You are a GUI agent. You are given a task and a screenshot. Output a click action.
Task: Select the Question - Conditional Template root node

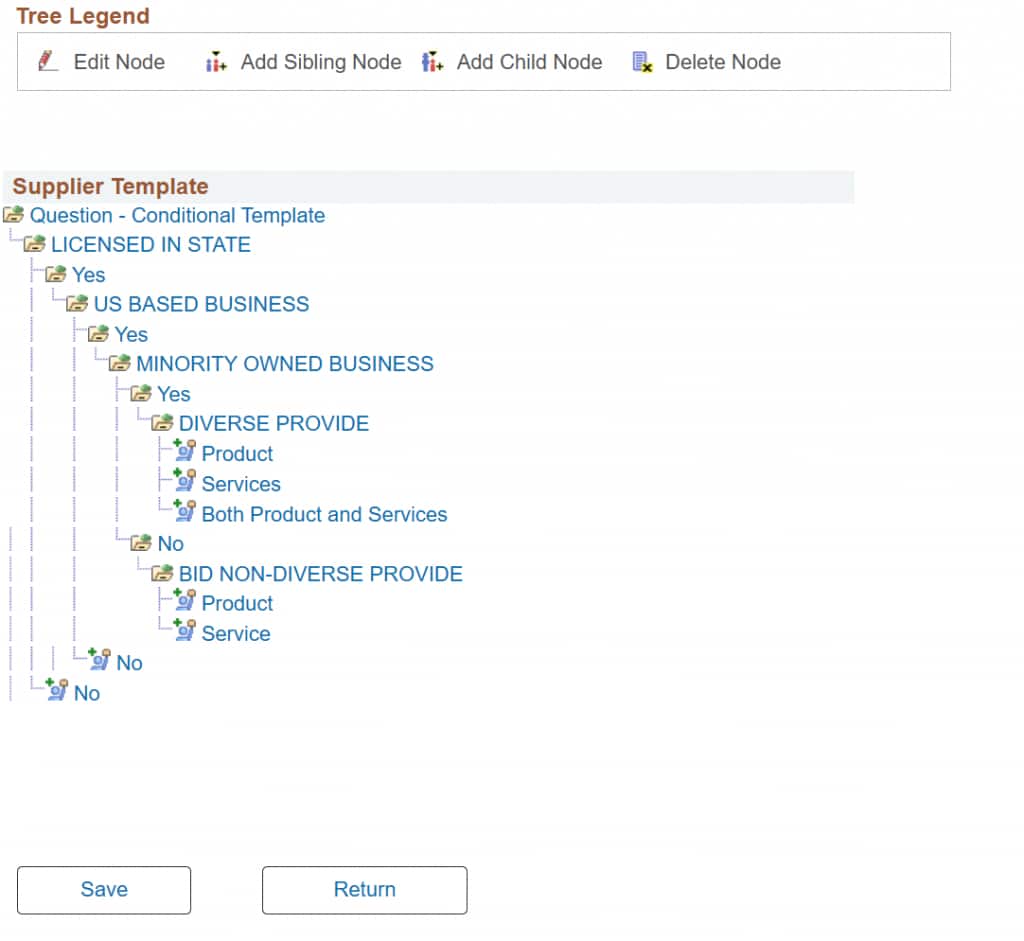pos(177,215)
